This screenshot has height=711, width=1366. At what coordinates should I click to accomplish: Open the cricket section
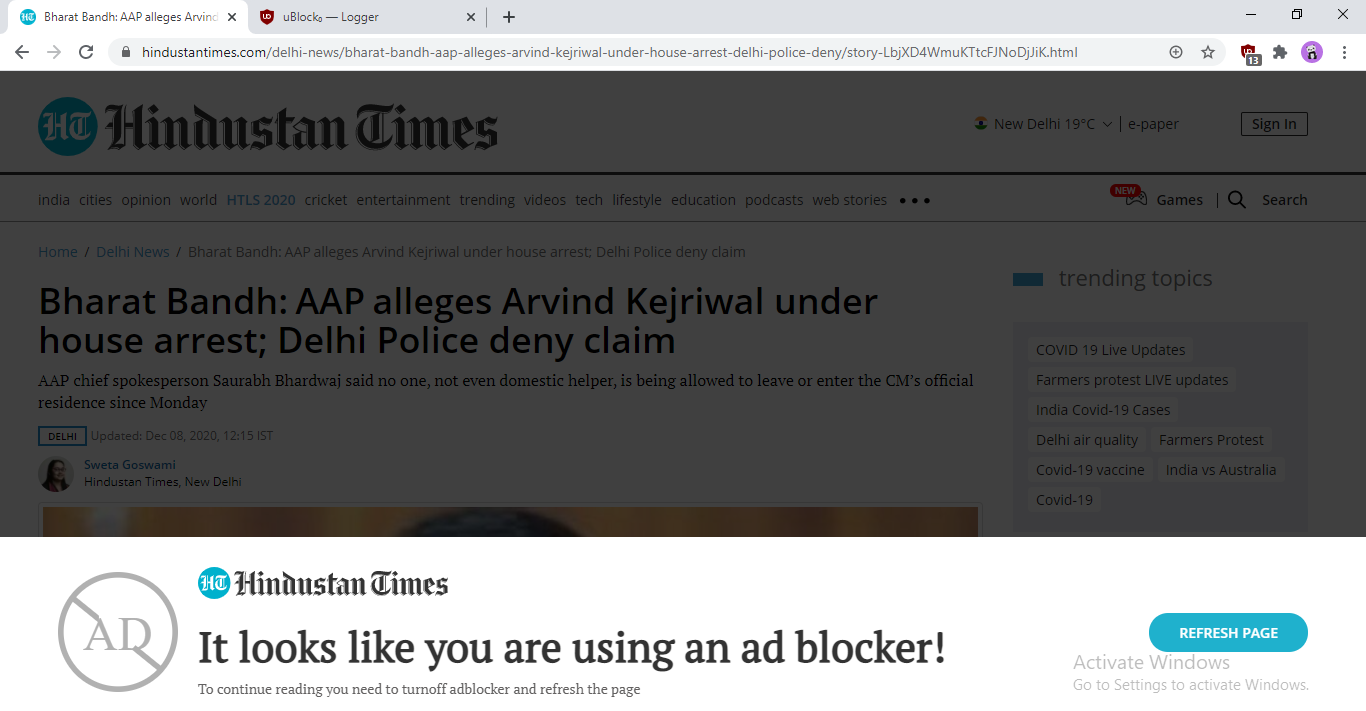pos(326,200)
